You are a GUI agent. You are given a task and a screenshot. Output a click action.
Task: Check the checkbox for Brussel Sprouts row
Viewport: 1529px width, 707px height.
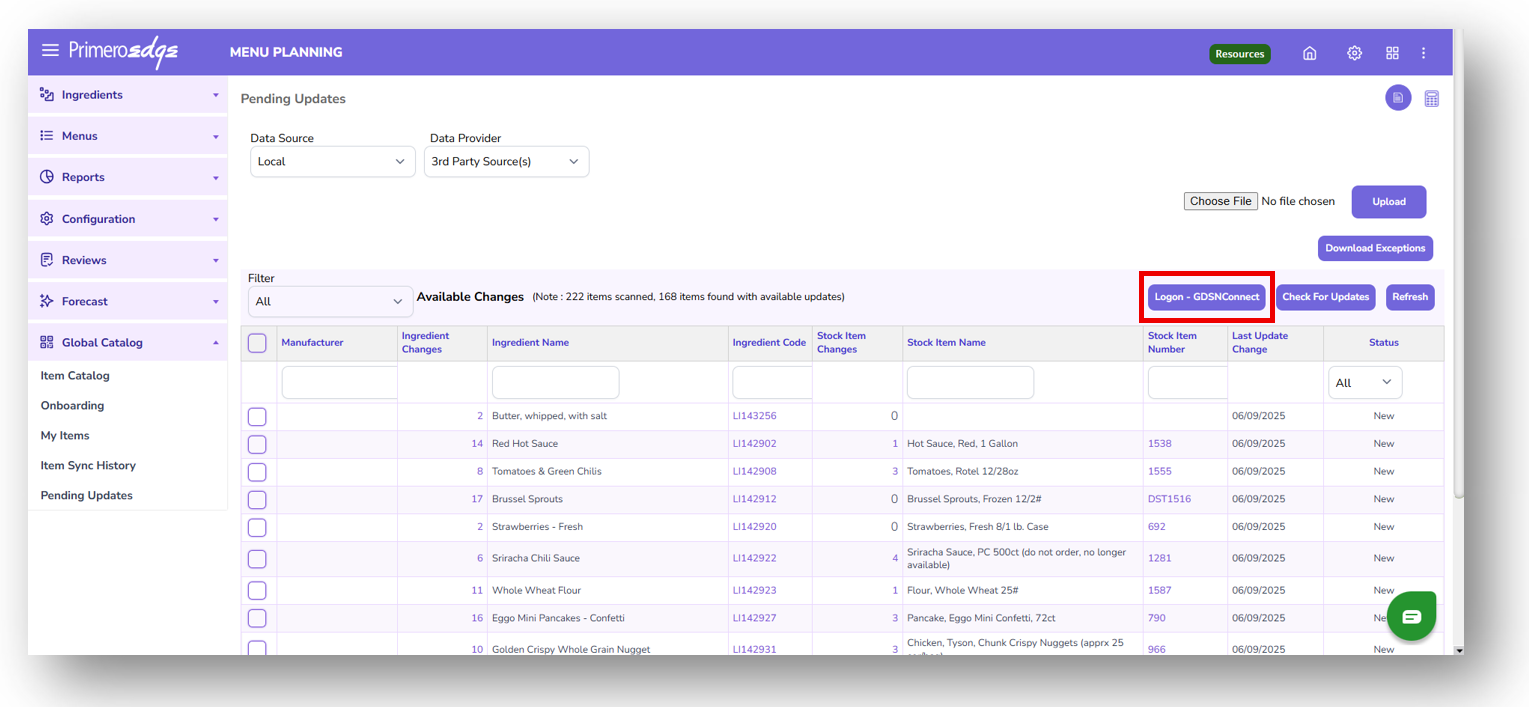point(257,499)
